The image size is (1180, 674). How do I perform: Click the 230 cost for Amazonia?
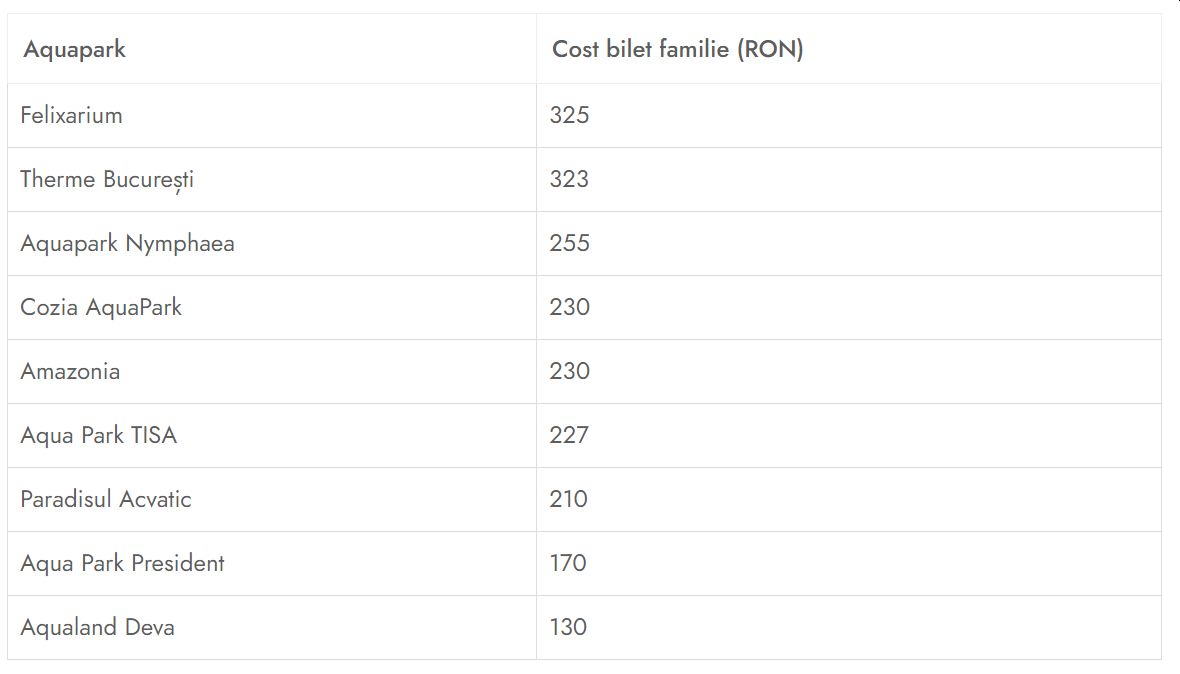click(x=570, y=371)
